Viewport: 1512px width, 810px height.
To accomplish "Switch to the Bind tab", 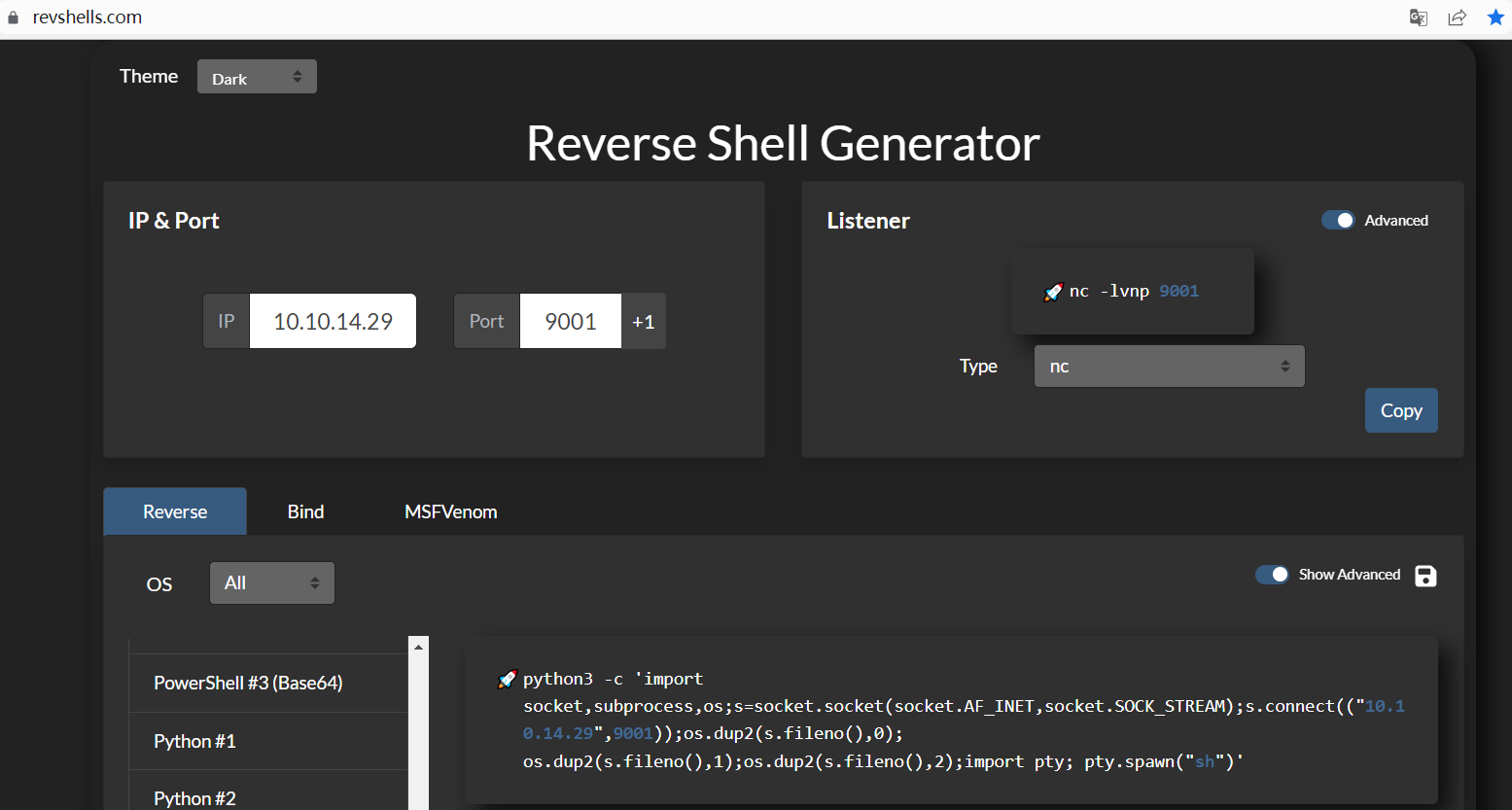I will point(305,511).
